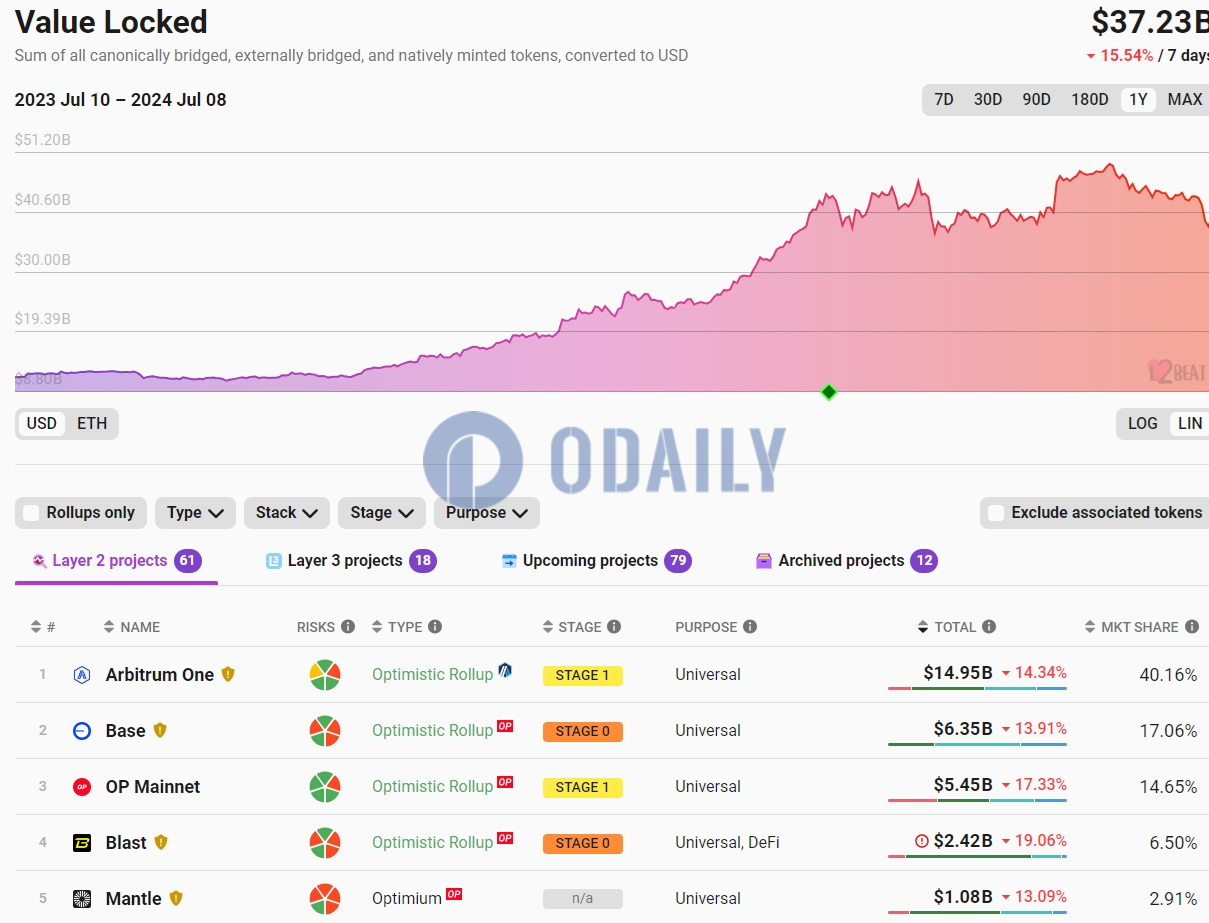Image resolution: width=1209 pixels, height=923 pixels.
Task: Select the 7D time range
Action: [x=944, y=100]
